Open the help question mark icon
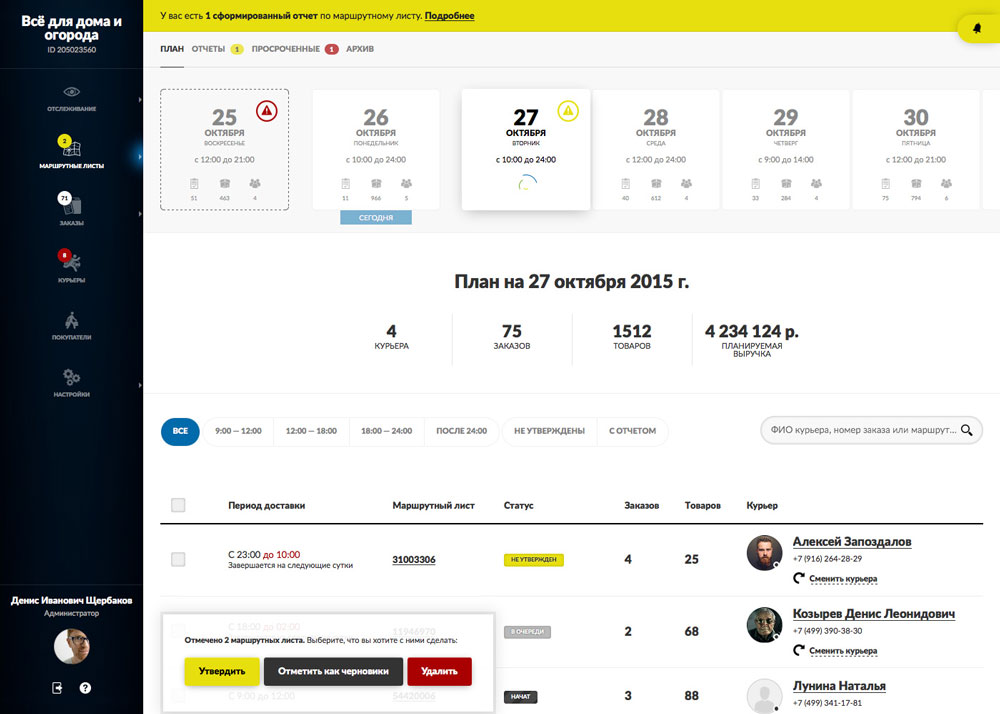The height and width of the screenshot is (714, 1000). [85, 688]
